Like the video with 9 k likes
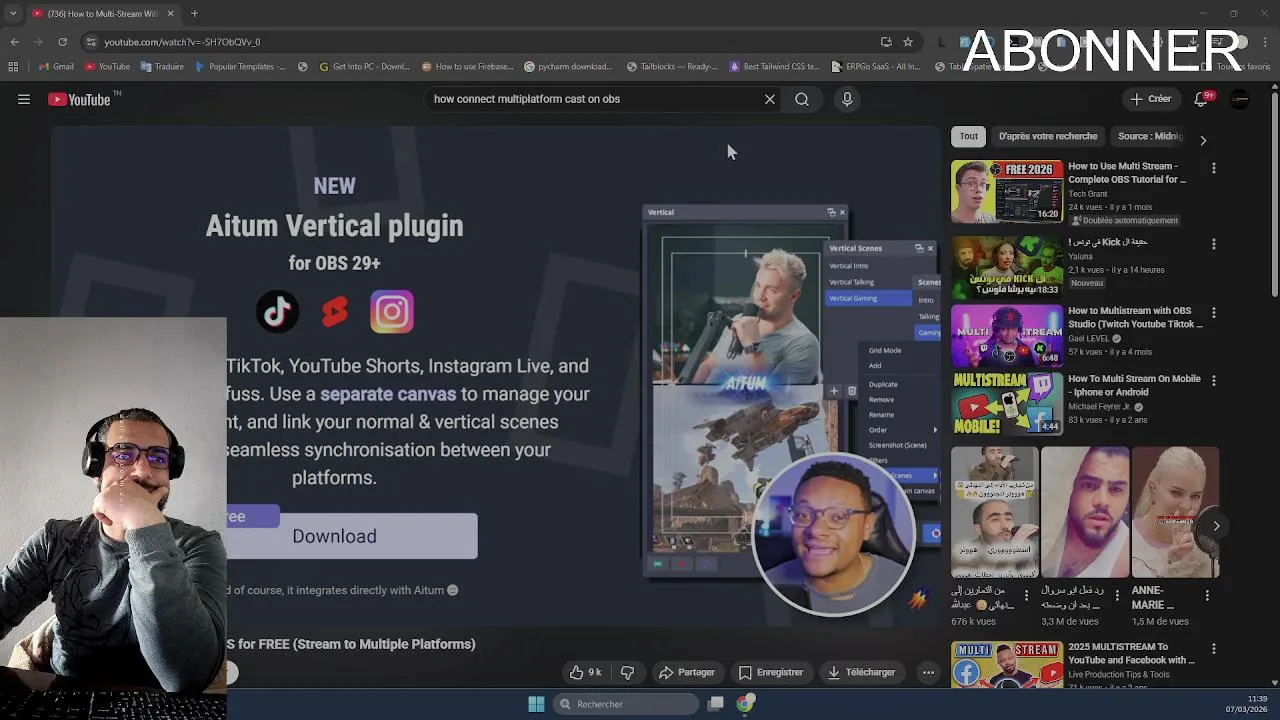This screenshot has height=720, width=1280. (586, 672)
